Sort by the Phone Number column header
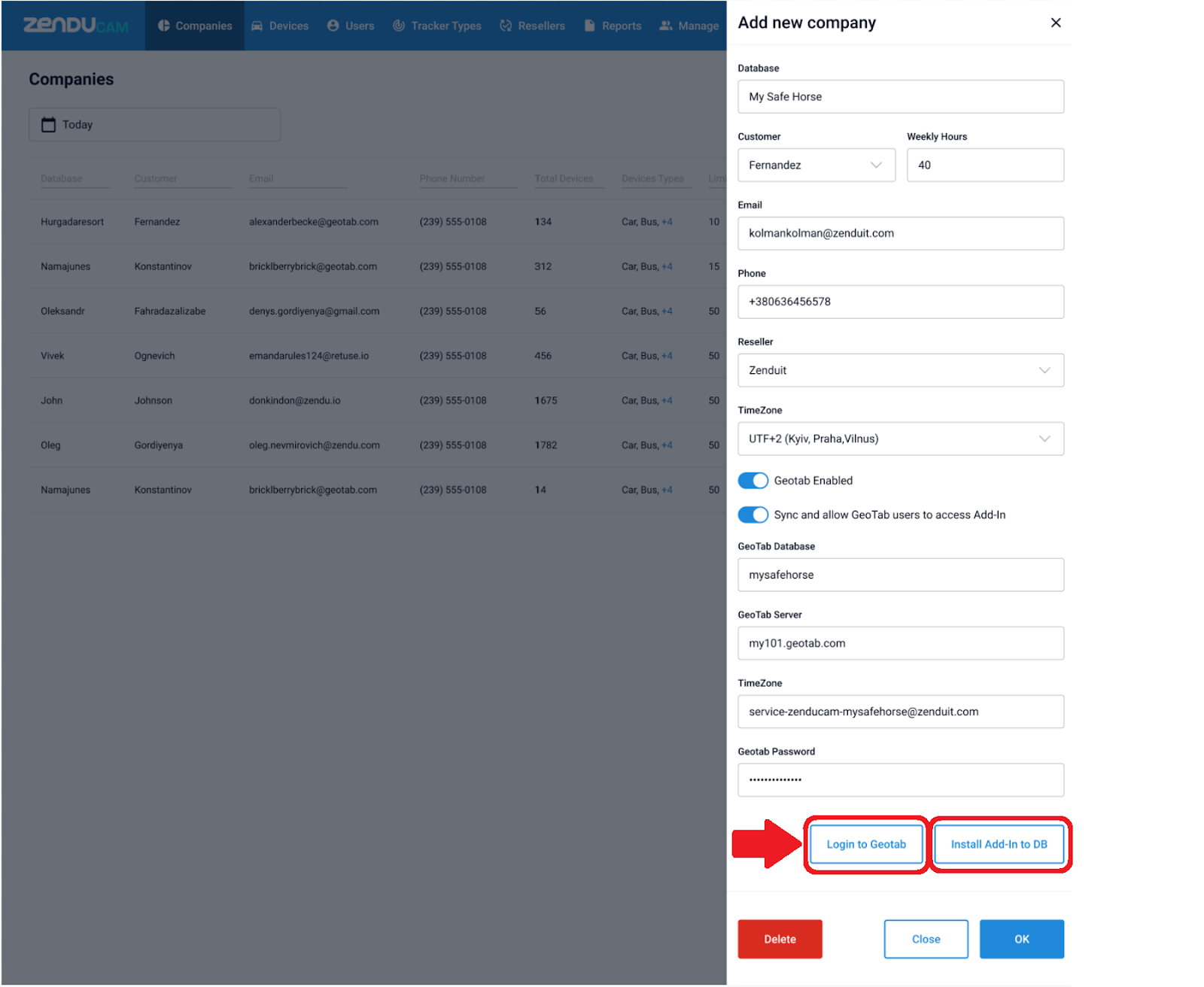The height and width of the screenshot is (987, 1204). [452, 178]
